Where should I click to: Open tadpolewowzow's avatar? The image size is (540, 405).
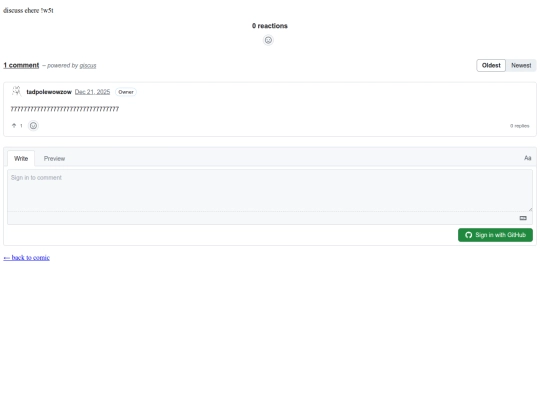pyautogui.click(x=17, y=92)
